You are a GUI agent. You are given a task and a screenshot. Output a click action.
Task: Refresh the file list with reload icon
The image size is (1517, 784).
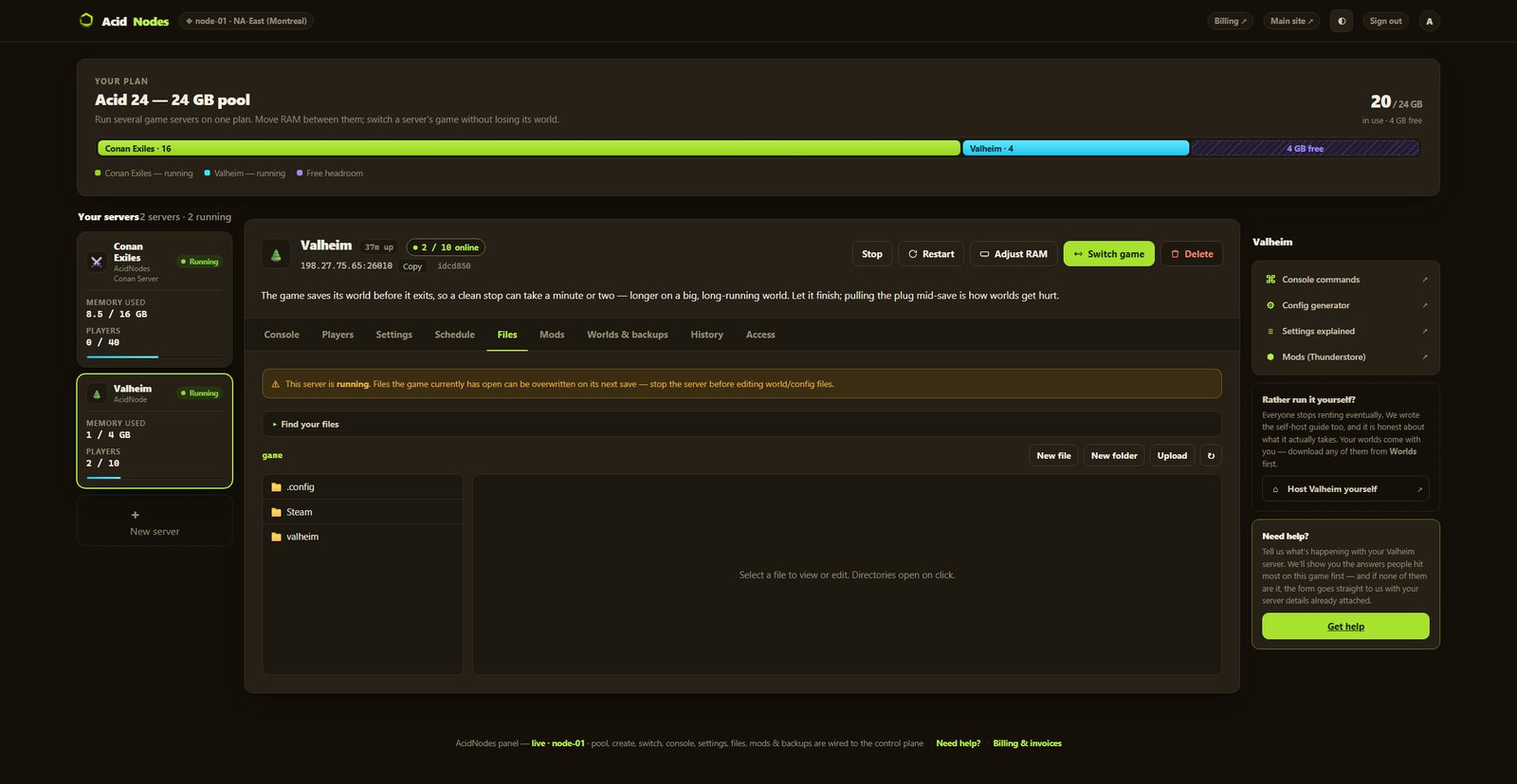tap(1211, 456)
